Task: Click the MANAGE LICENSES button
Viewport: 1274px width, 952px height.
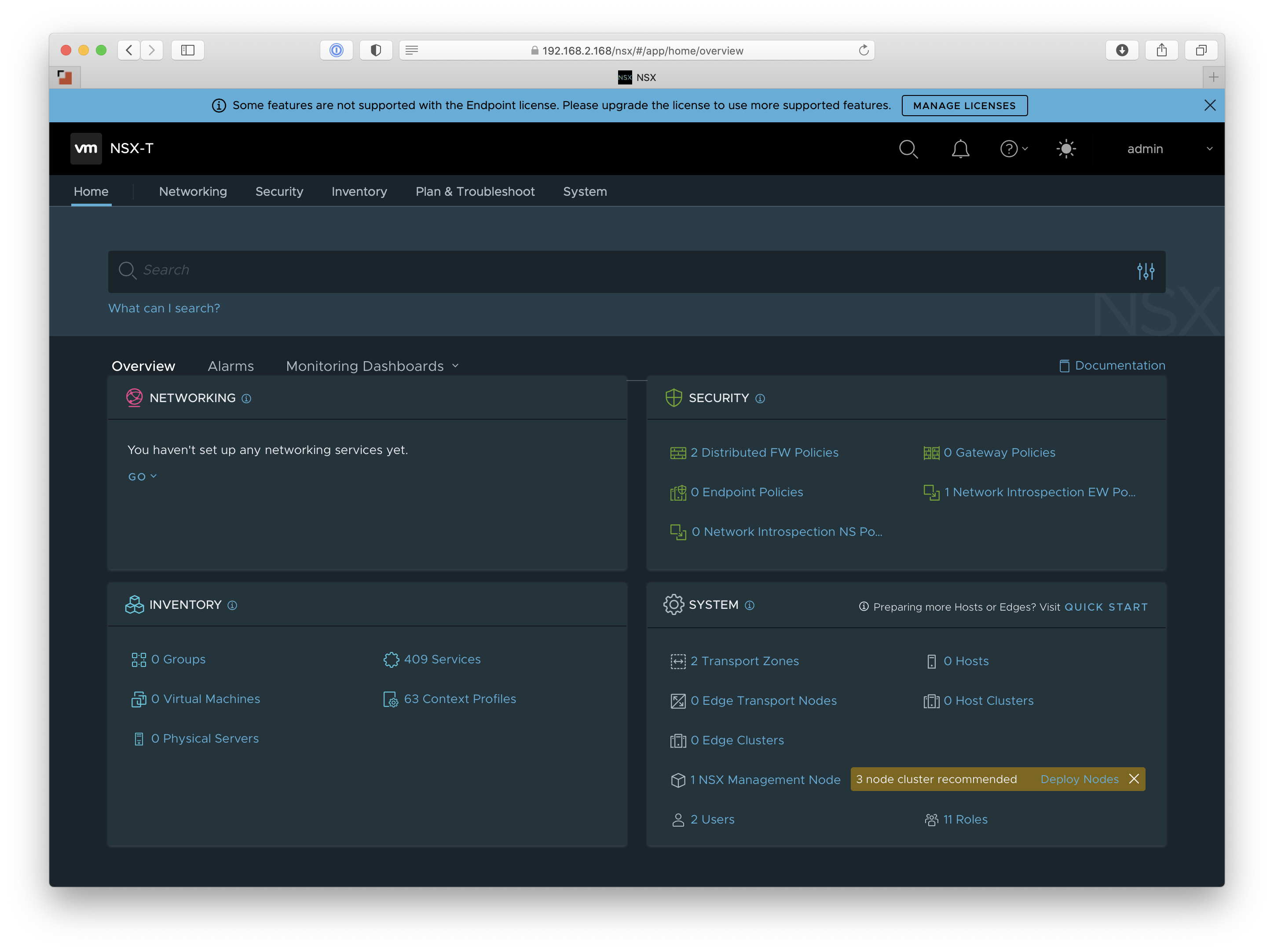Action: [964, 106]
